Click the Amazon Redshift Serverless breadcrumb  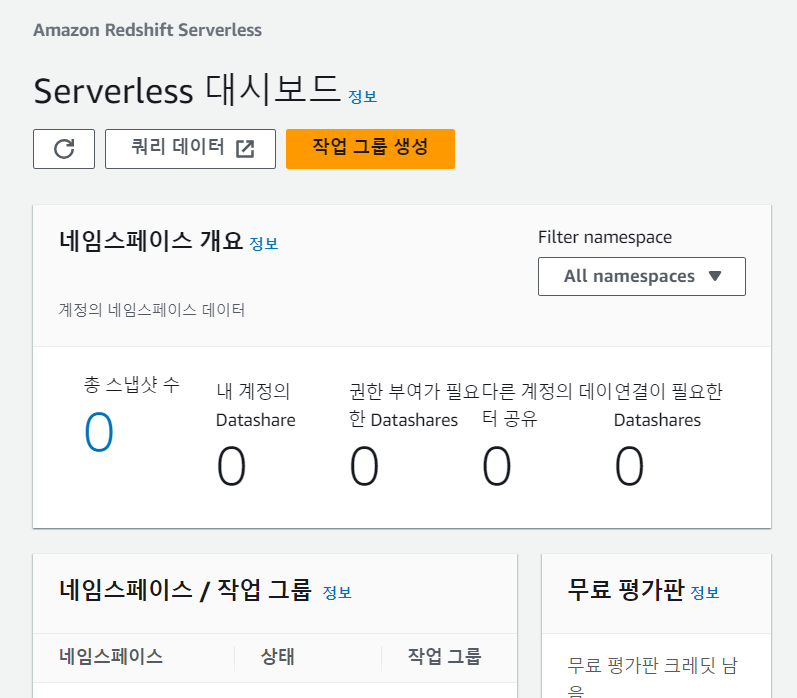coord(147,30)
